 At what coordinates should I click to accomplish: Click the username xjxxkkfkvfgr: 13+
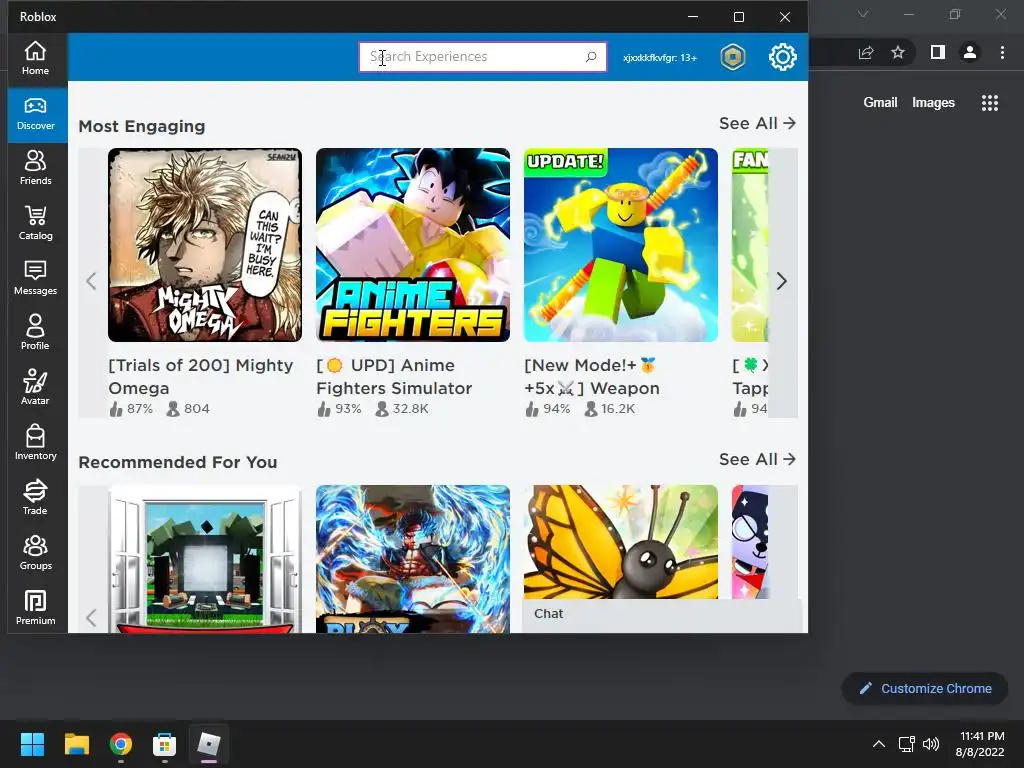(660, 57)
